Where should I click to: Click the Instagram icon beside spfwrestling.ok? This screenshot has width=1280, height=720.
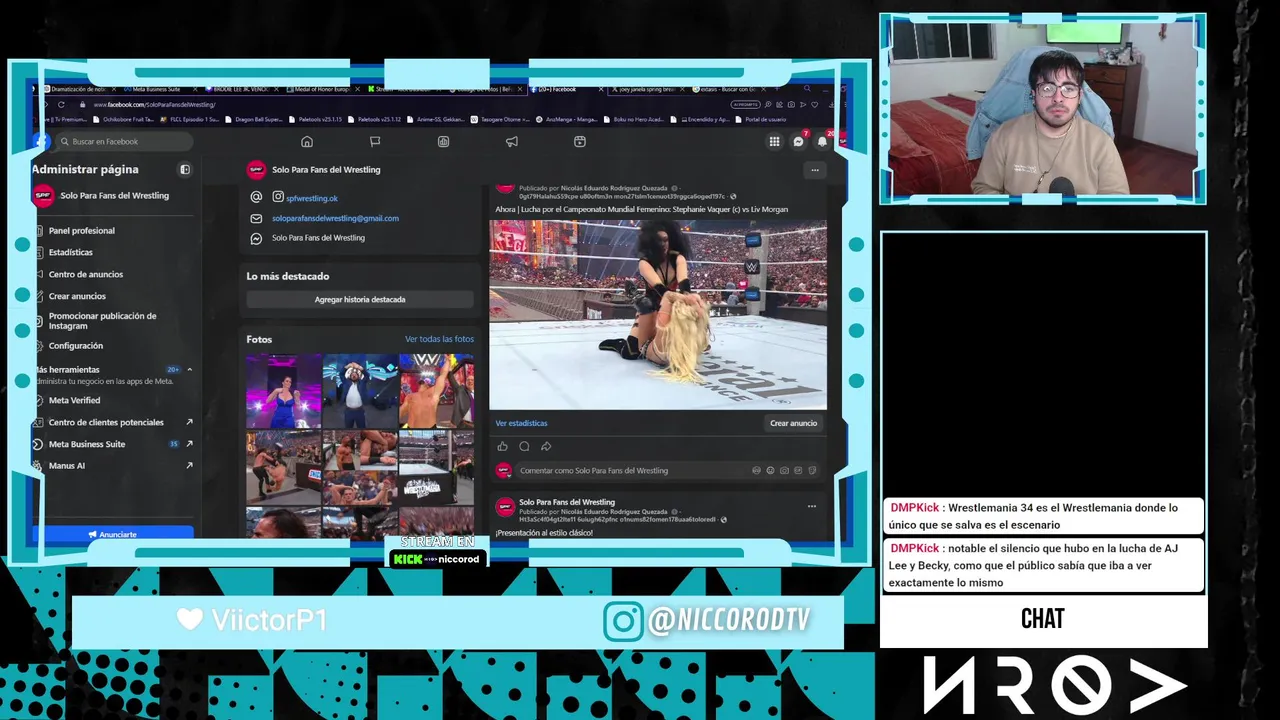(x=278, y=198)
